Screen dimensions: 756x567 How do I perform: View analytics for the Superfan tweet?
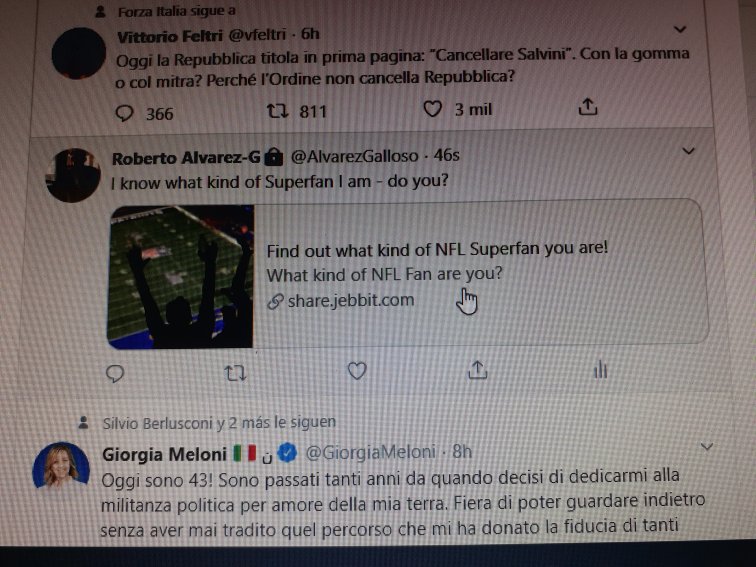[x=600, y=370]
